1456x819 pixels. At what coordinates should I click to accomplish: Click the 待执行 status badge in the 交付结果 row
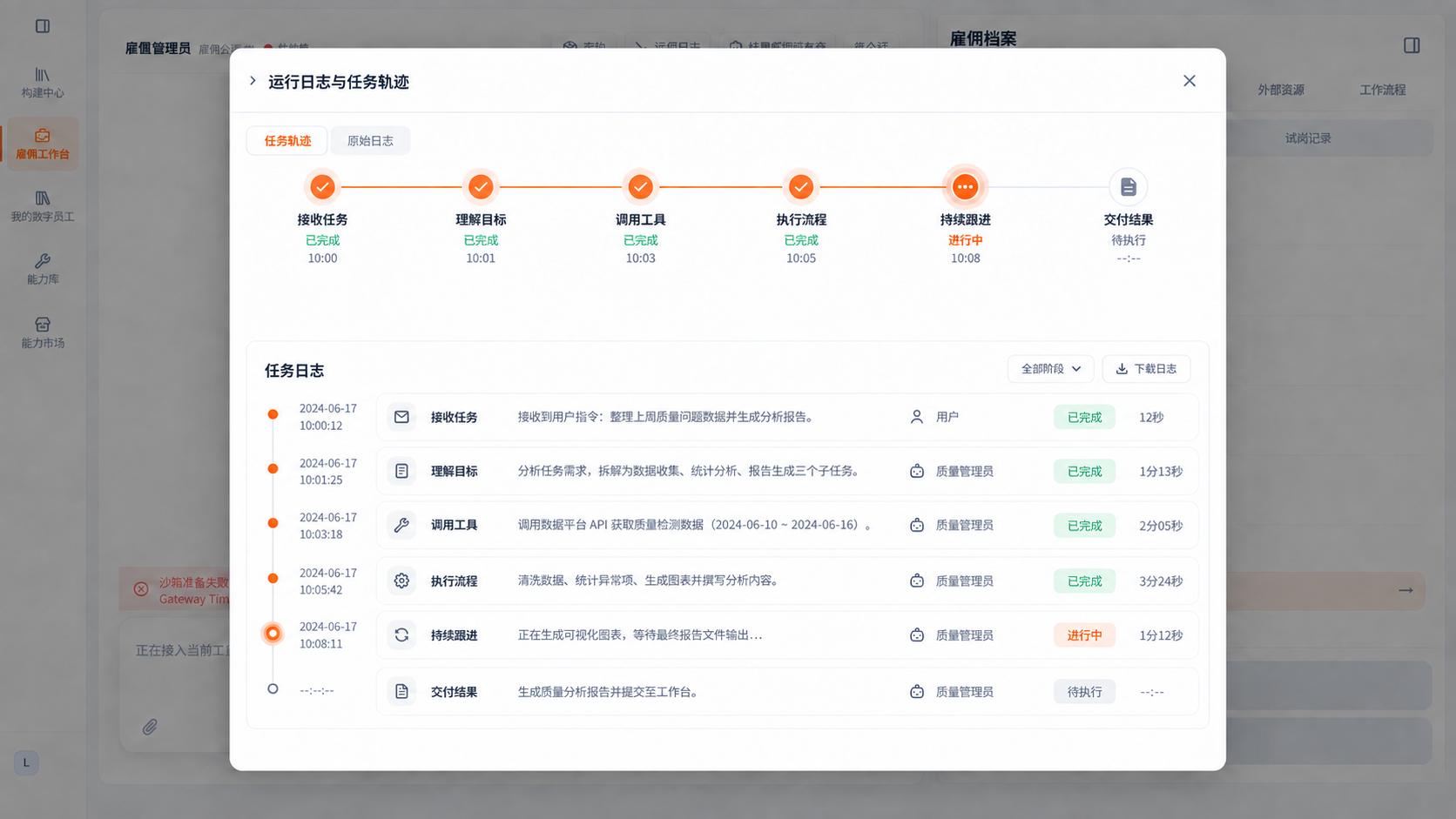(x=1084, y=692)
